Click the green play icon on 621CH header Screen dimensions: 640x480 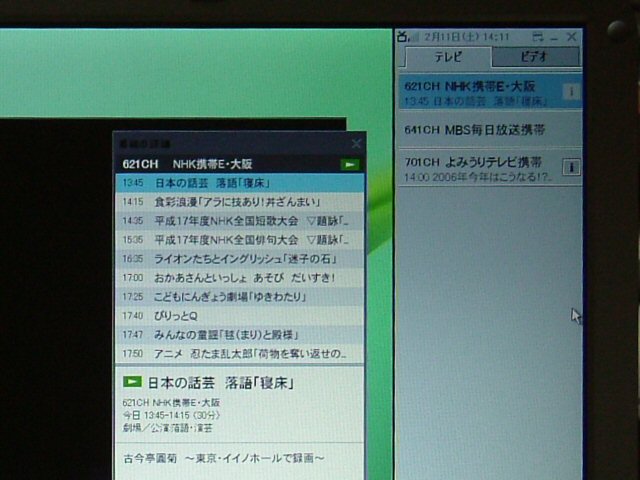click(x=349, y=164)
